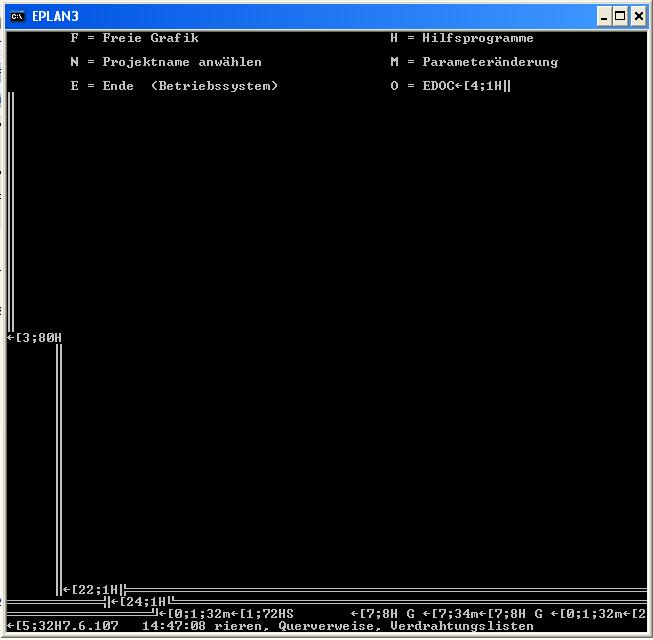This screenshot has height=640, width=653.
Task: Select 'N = Projektname anwählen' menu entry
Action: (166, 62)
